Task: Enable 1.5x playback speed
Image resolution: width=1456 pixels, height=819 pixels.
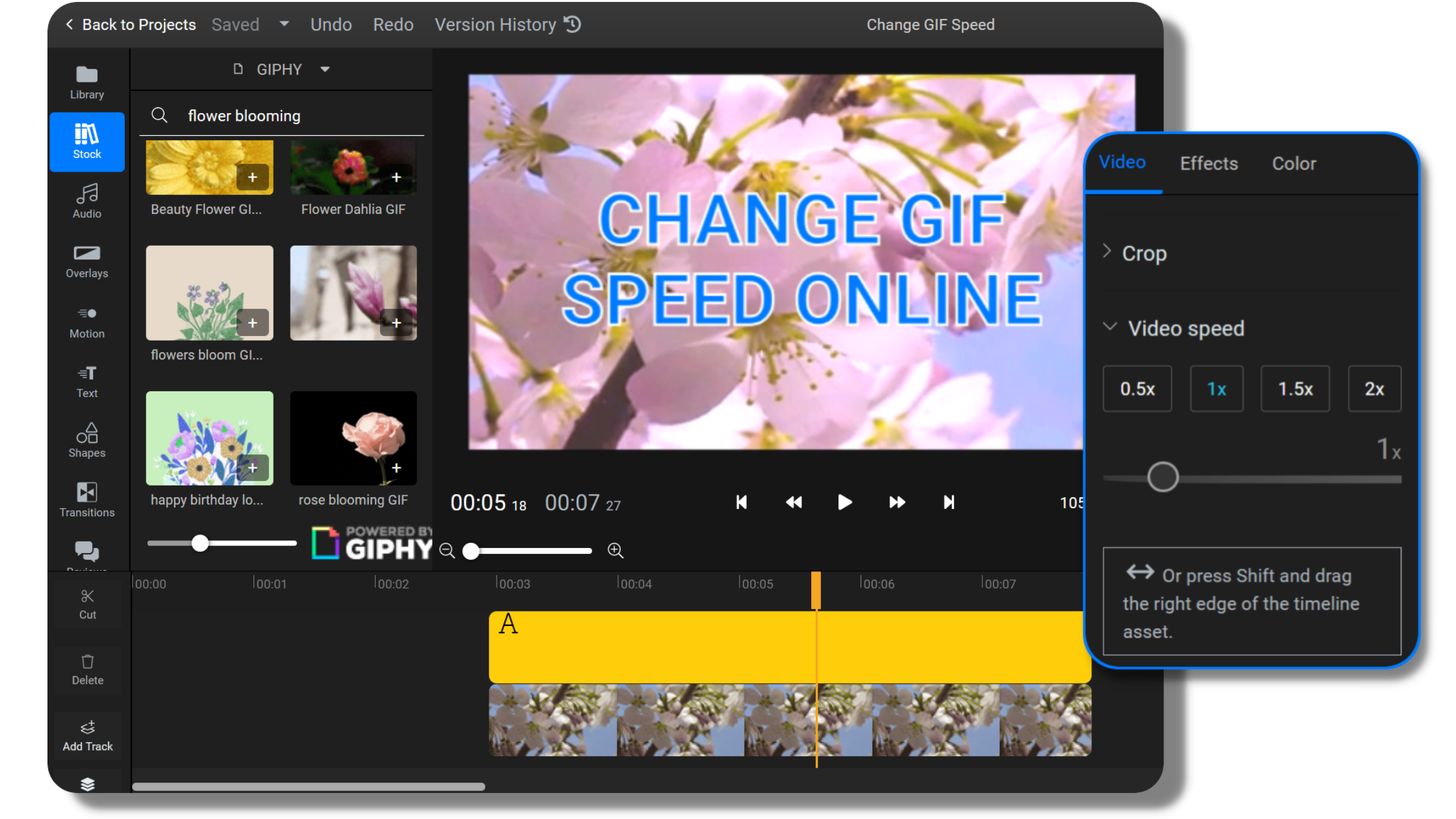Action: (x=1295, y=388)
